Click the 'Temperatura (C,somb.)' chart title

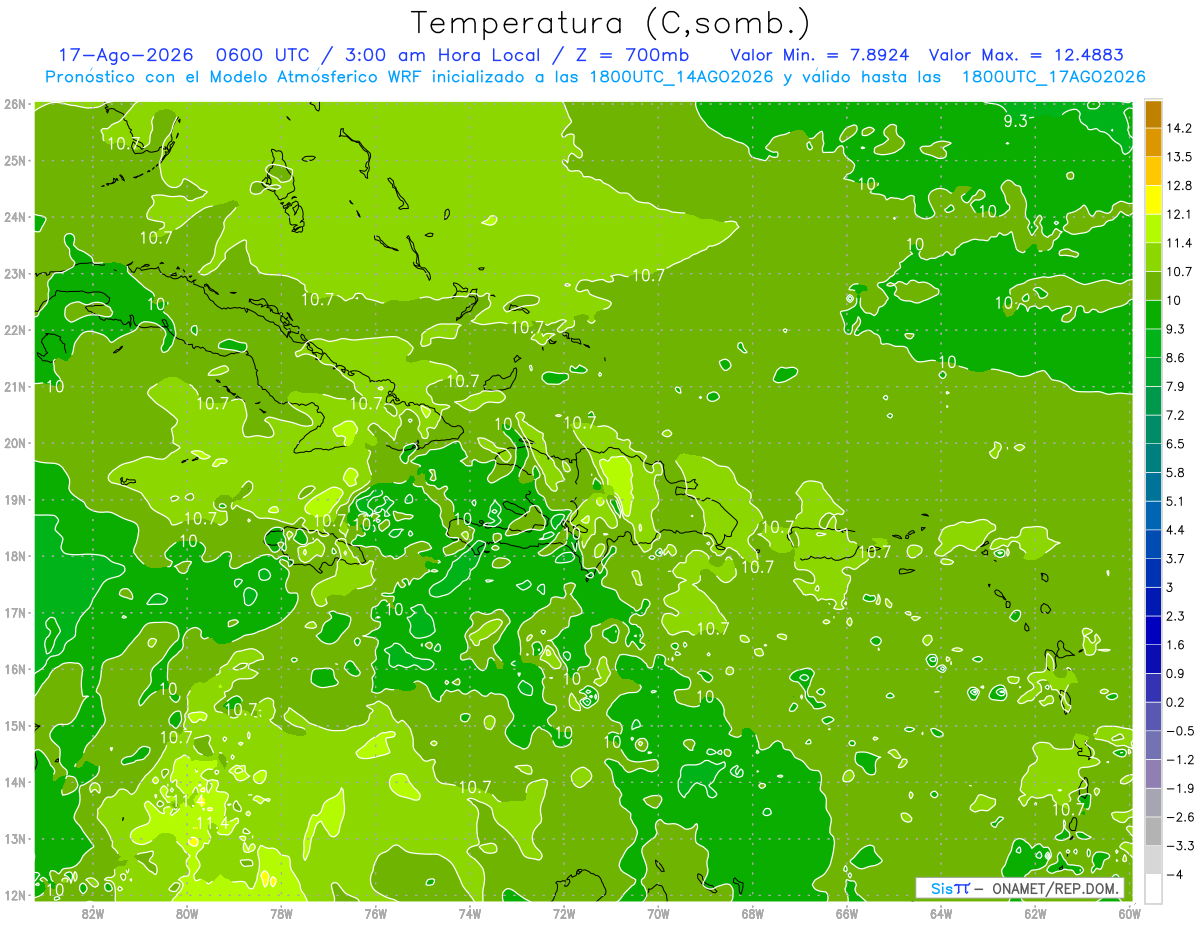tap(611, 22)
